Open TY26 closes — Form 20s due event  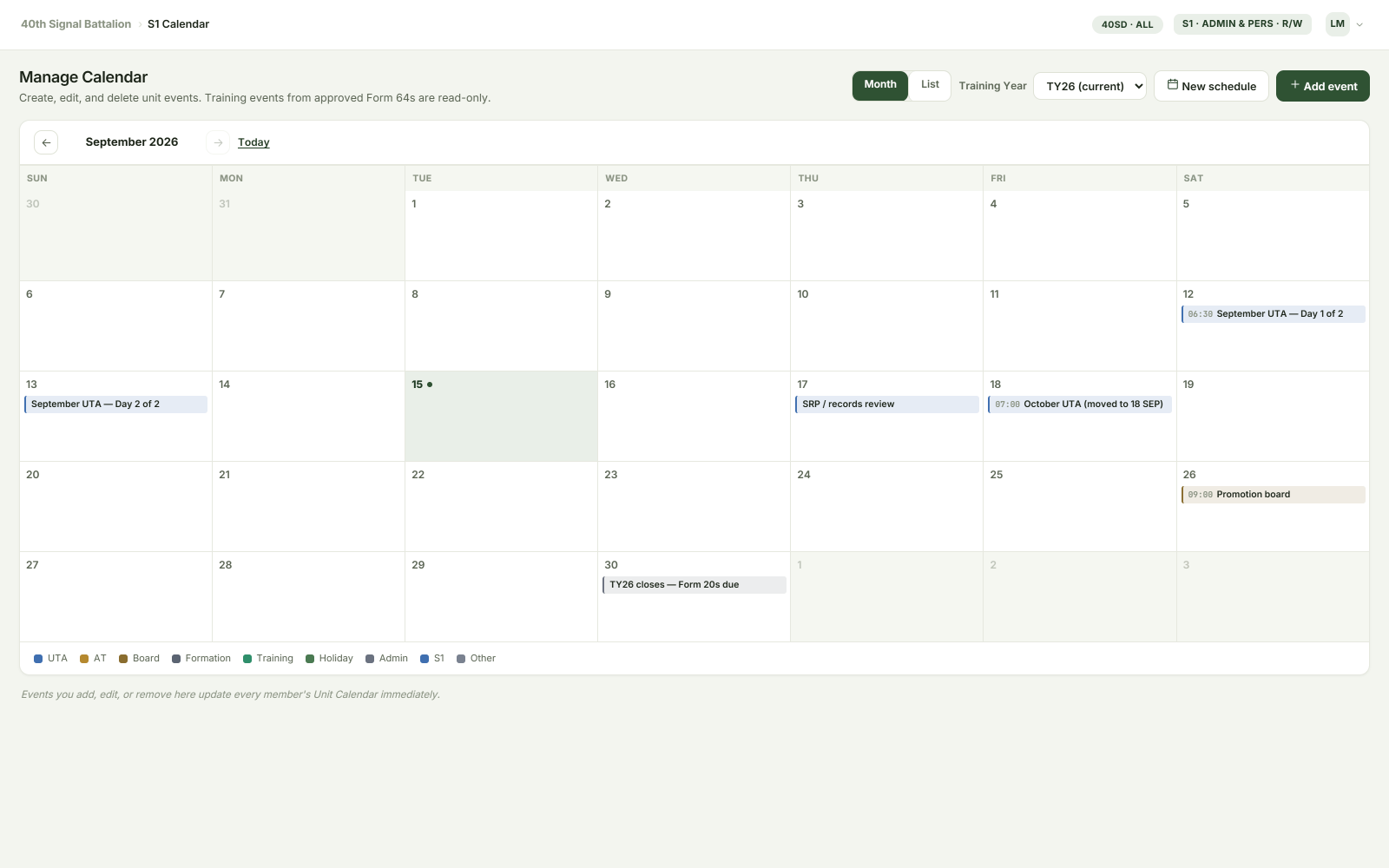(x=694, y=585)
